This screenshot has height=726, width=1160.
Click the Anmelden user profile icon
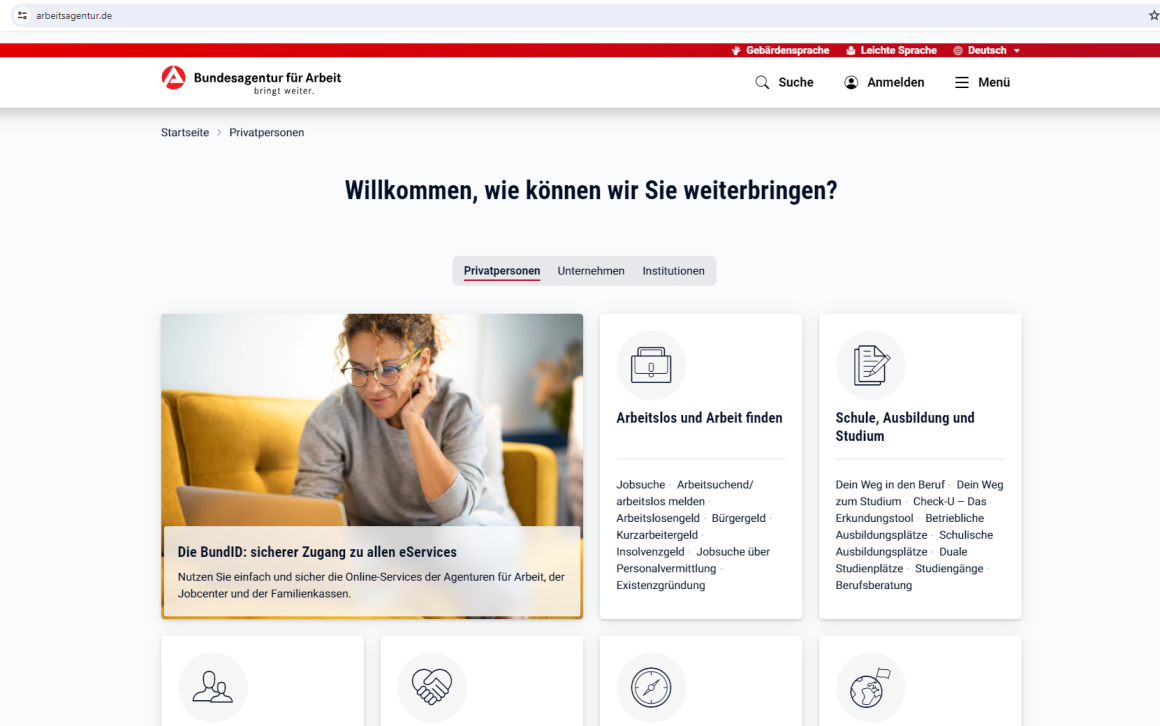point(852,82)
